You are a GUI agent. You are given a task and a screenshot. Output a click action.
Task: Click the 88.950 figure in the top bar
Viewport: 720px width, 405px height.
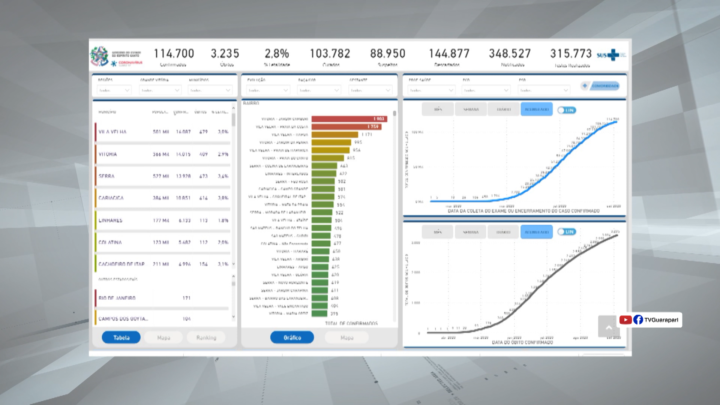tap(388, 54)
